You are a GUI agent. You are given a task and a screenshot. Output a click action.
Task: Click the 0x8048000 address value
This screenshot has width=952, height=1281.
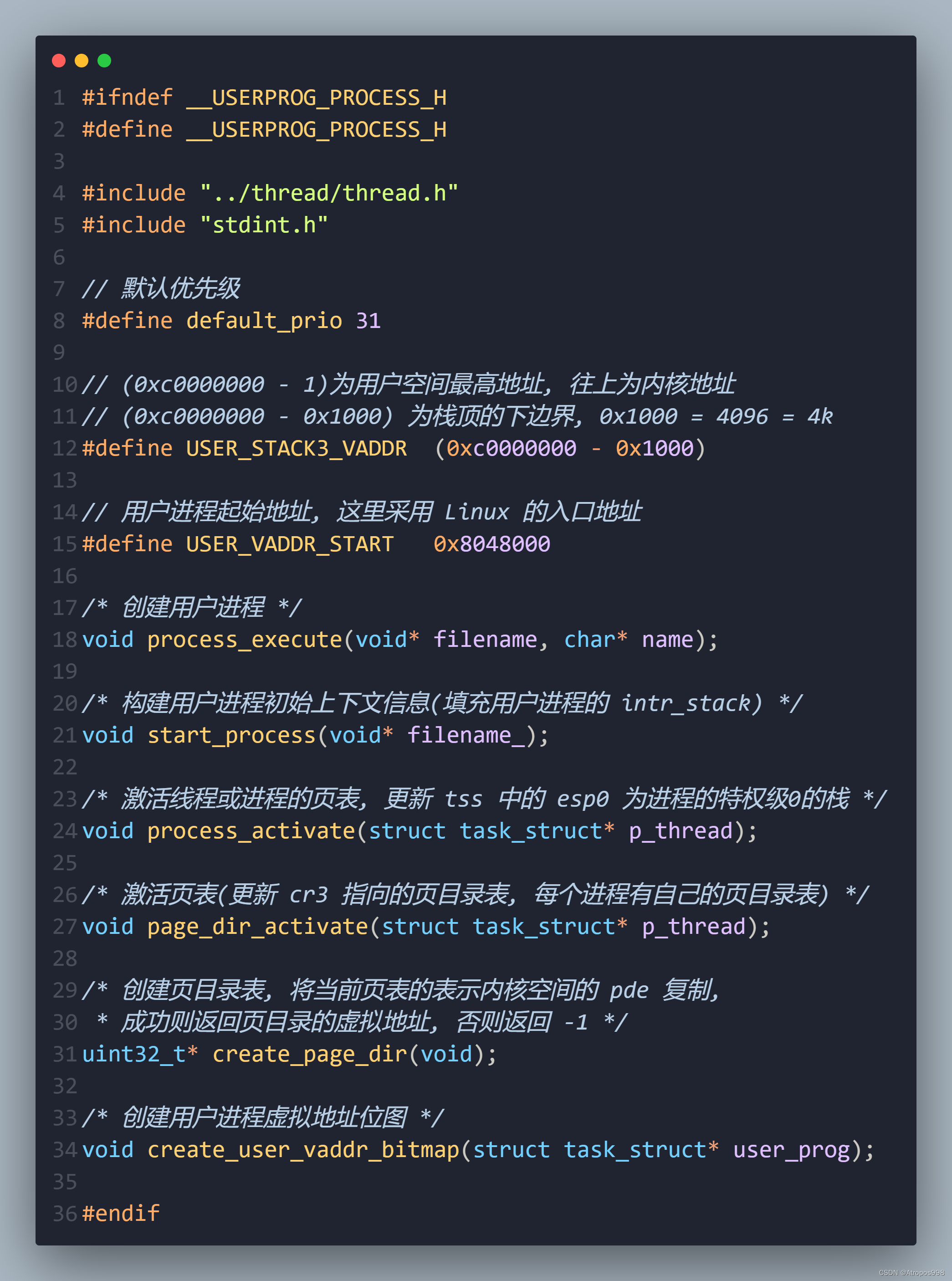[x=492, y=544]
